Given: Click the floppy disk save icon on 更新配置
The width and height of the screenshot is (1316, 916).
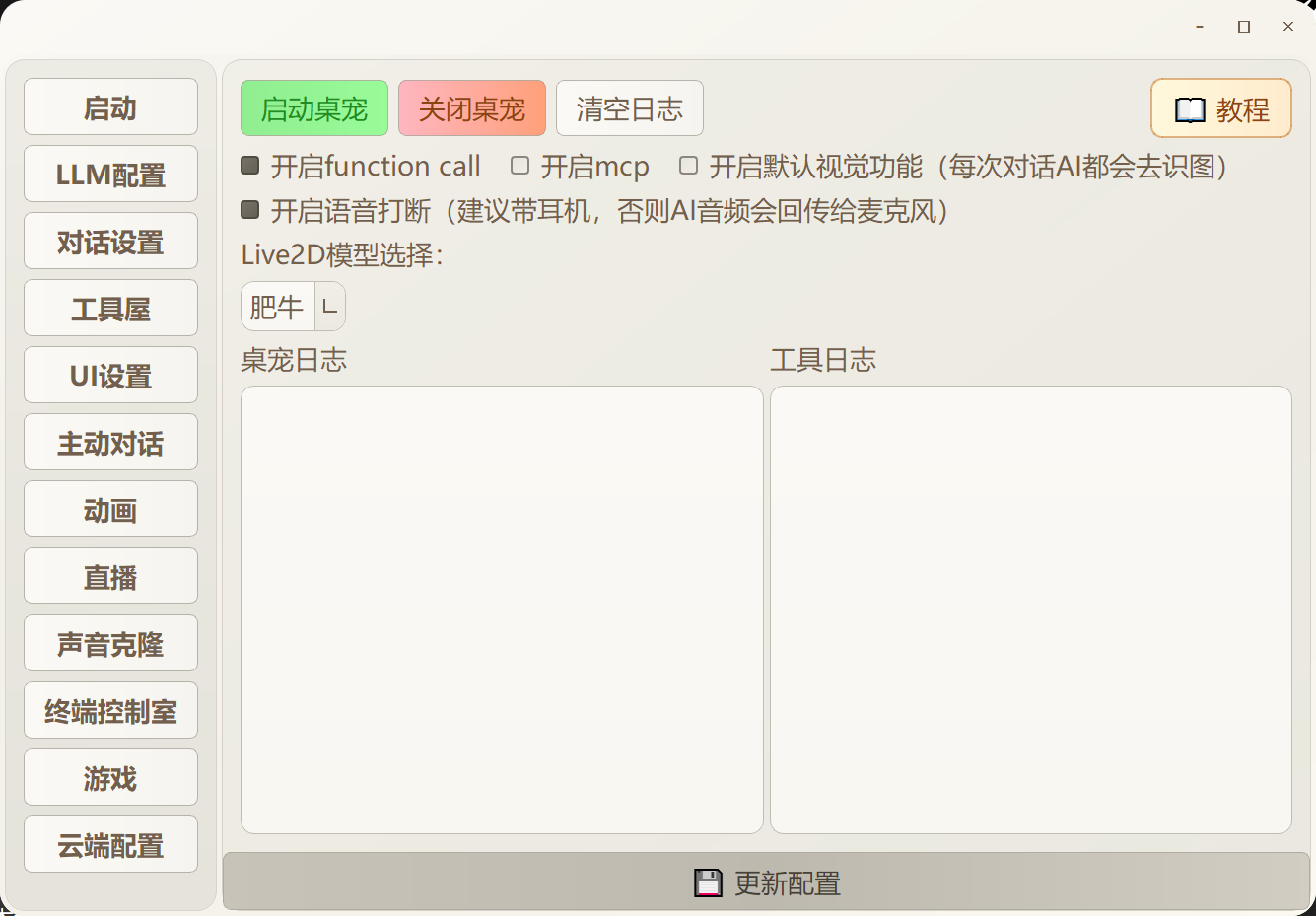Looking at the screenshot, I should click(x=707, y=882).
